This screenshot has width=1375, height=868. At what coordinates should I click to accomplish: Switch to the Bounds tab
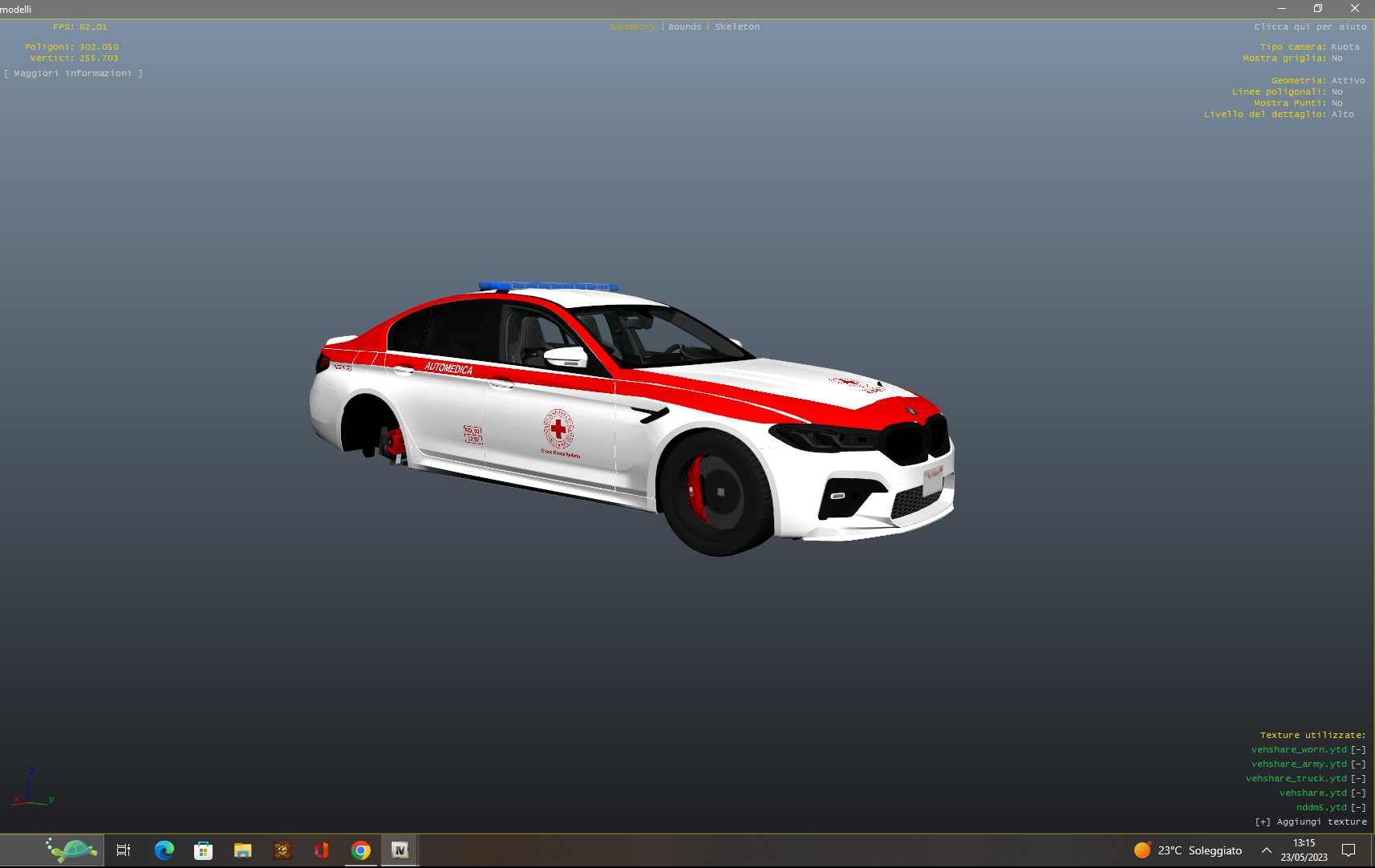(684, 27)
